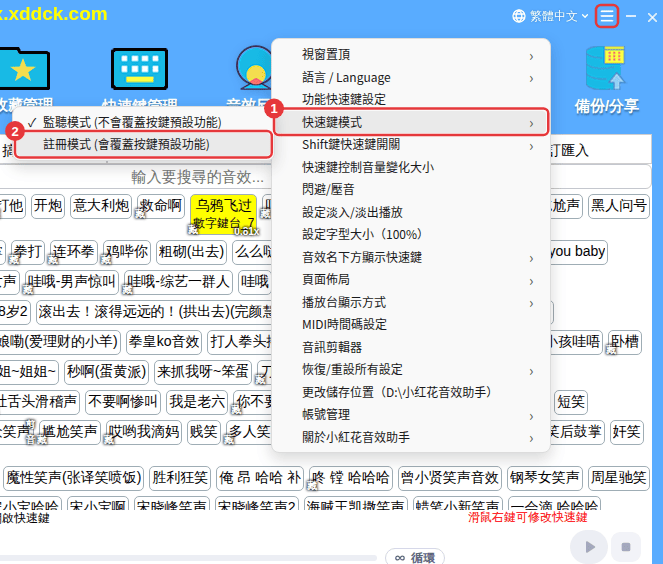Open the hamburger main menu icon

607,16
